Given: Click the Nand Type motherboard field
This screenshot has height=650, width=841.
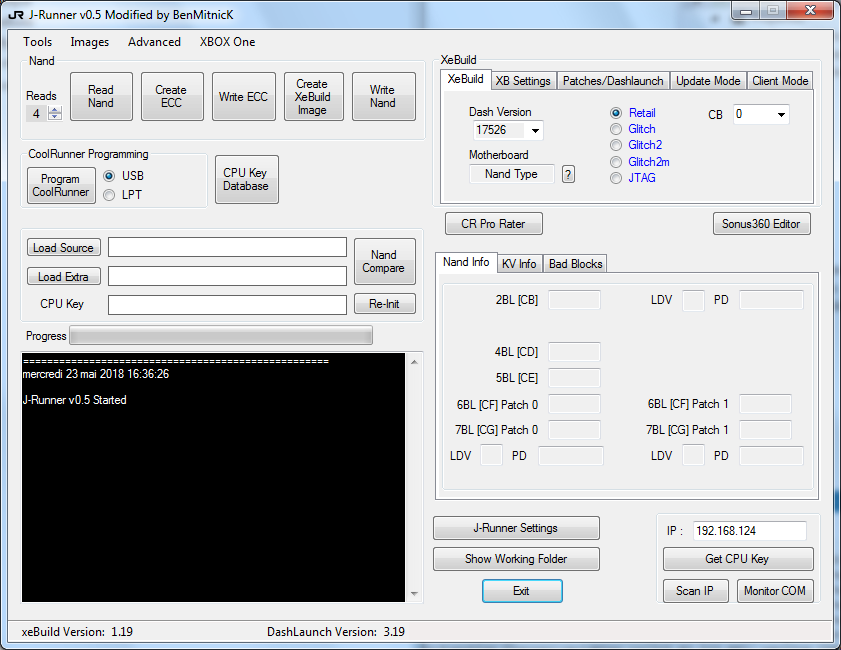Looking at the screenshot, I should [x=512, y=174].
